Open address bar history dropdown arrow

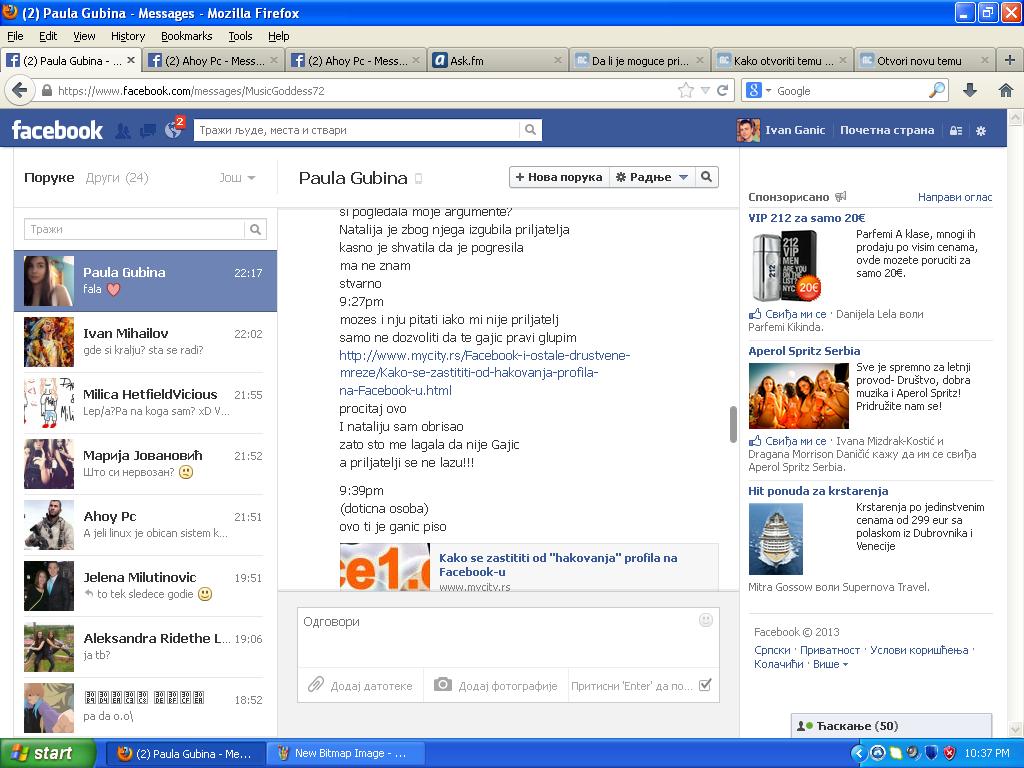(x=705, y=90)
